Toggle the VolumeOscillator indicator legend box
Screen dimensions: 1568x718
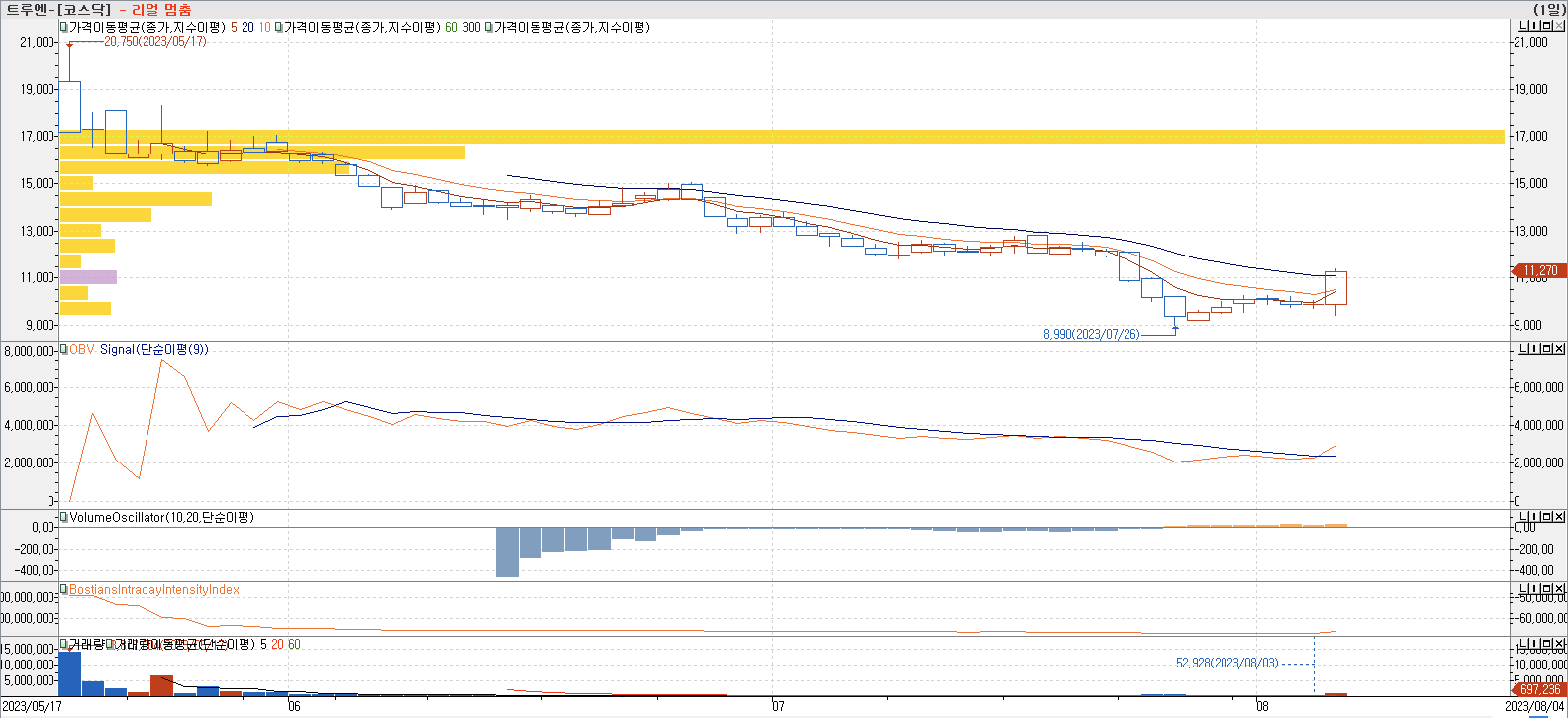coord(63,517)
